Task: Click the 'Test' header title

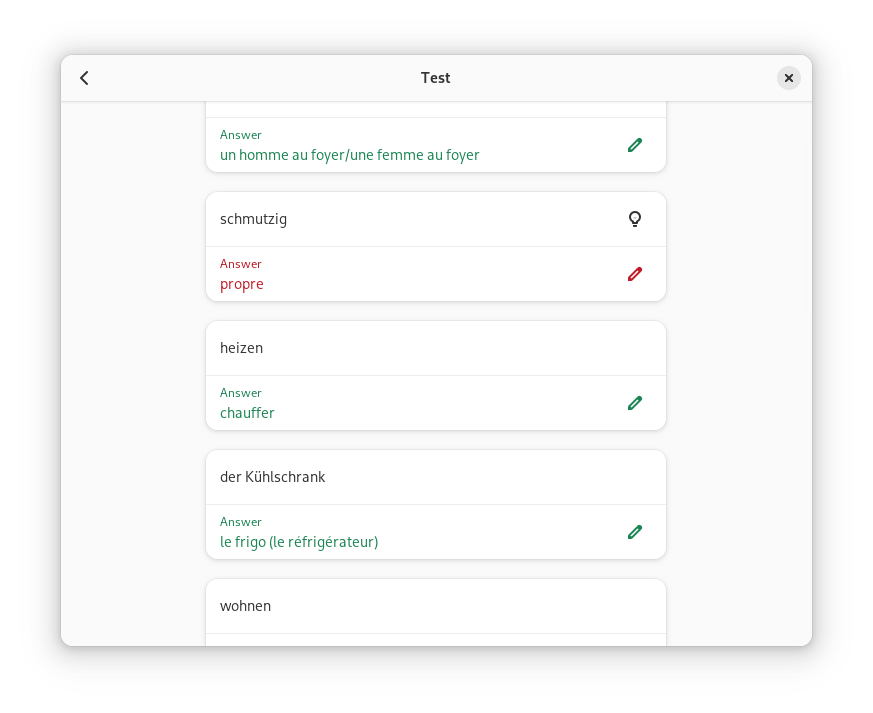Action: 435,78
